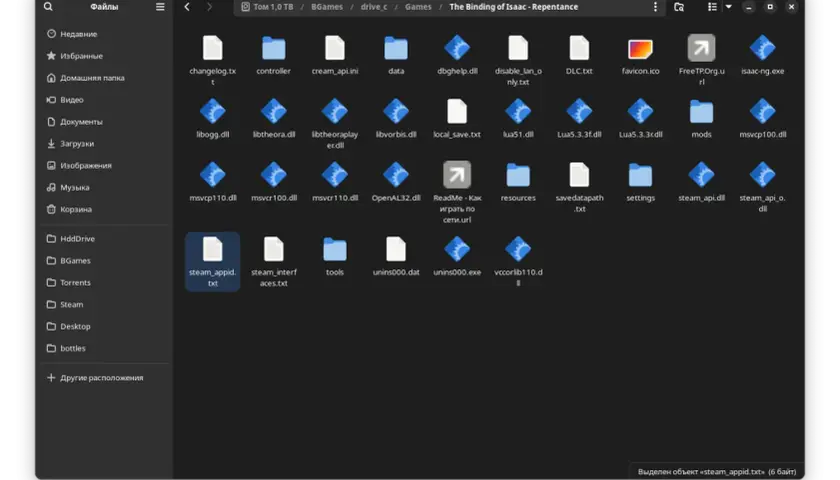
Task: Go forward with the right arrow
Action: [209, 7]
